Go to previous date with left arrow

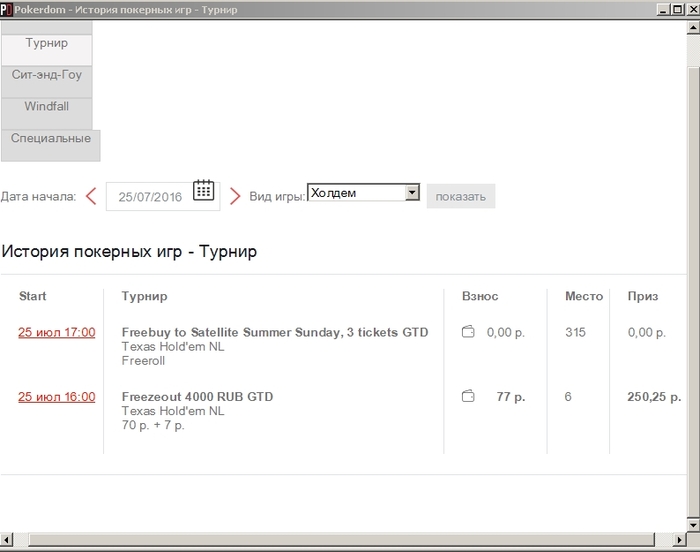coord(91,196)
